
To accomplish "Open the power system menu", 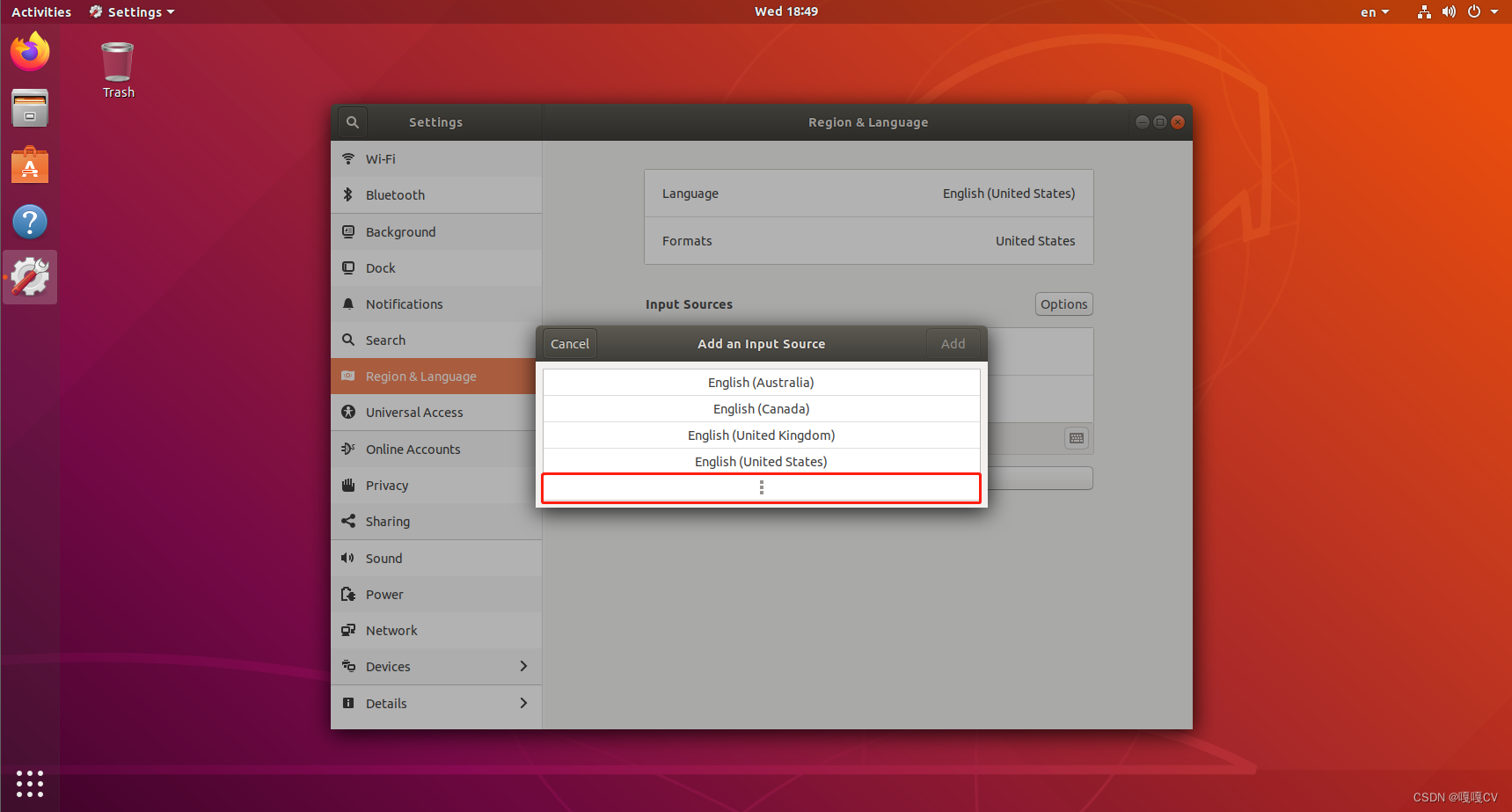I will tap(1483, 11).
